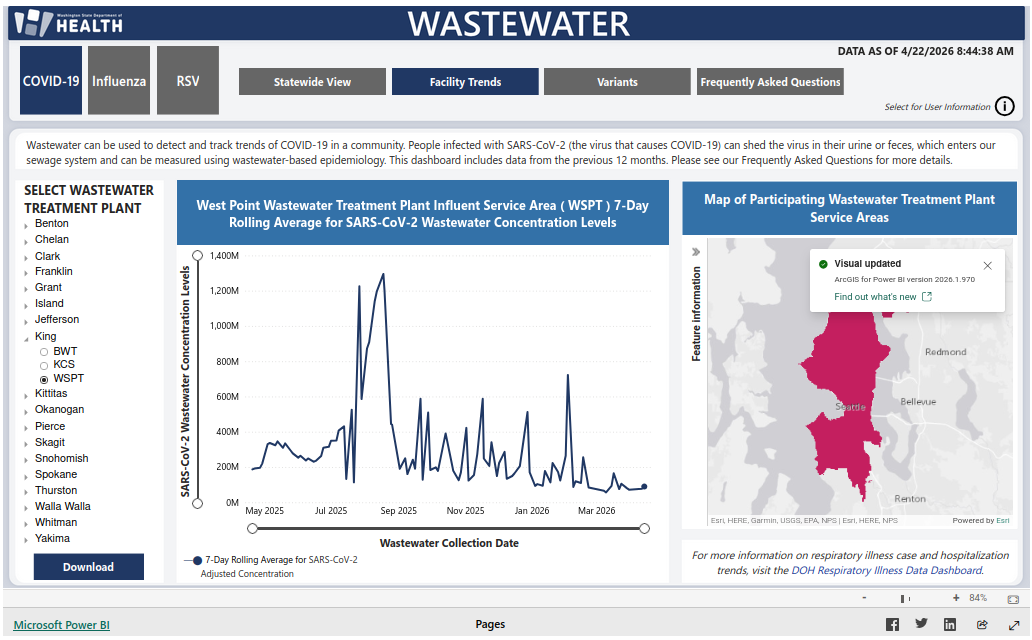Select the WSPT radio button
The height and width of the screenshot is (640, 1032).
44,380
